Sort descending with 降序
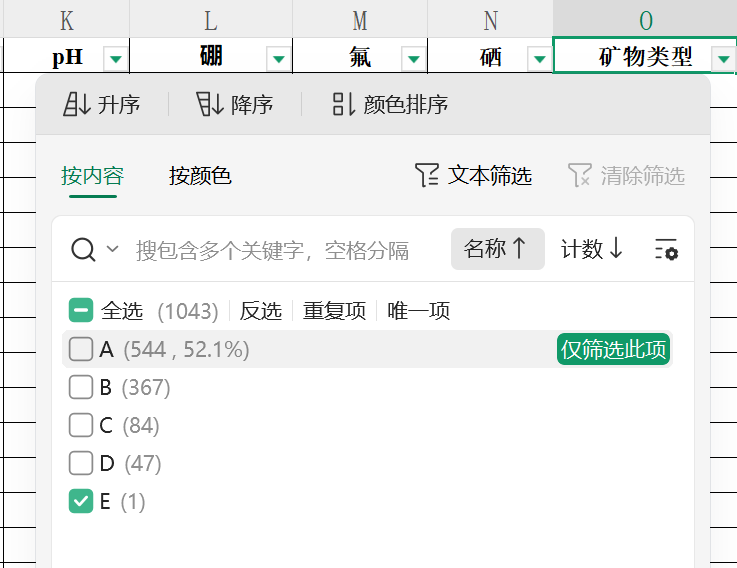This screenshot has height=568, width=737. click(235, 104)
